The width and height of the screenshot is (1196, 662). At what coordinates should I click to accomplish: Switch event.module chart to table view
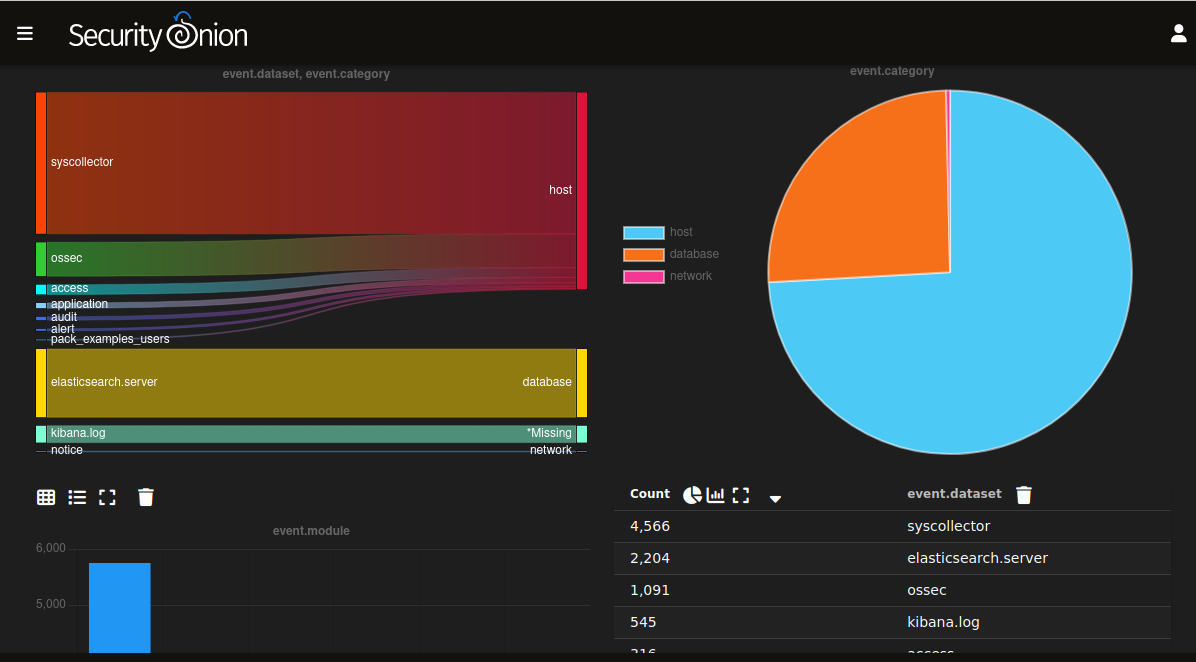point(46,497)
